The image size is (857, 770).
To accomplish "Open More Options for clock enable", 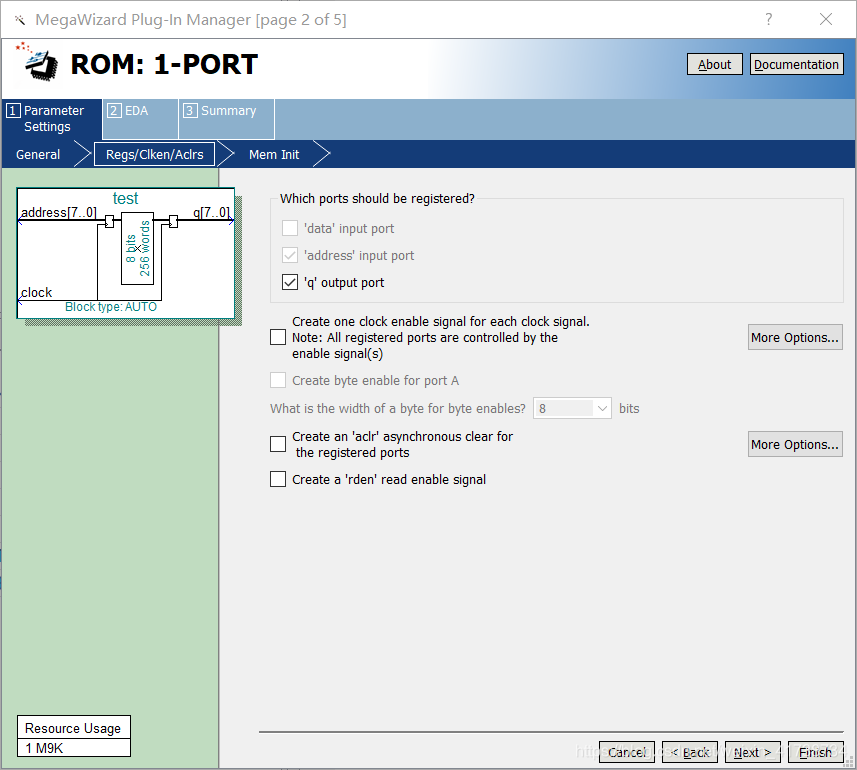I will point(795,338).
